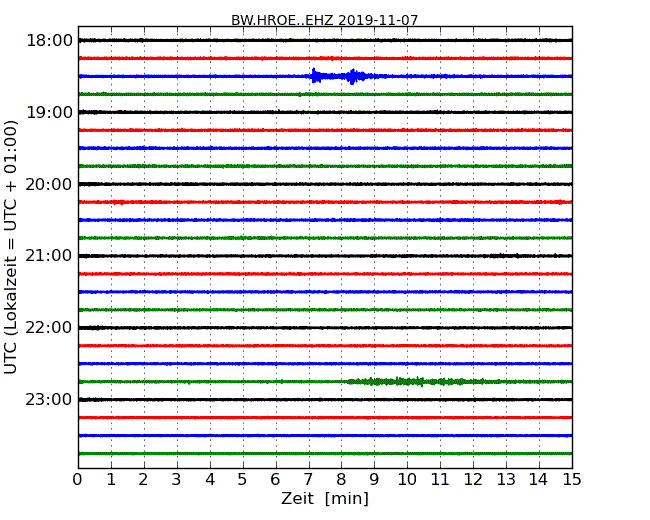Click the black trace at 23:00

pos(325,400)
